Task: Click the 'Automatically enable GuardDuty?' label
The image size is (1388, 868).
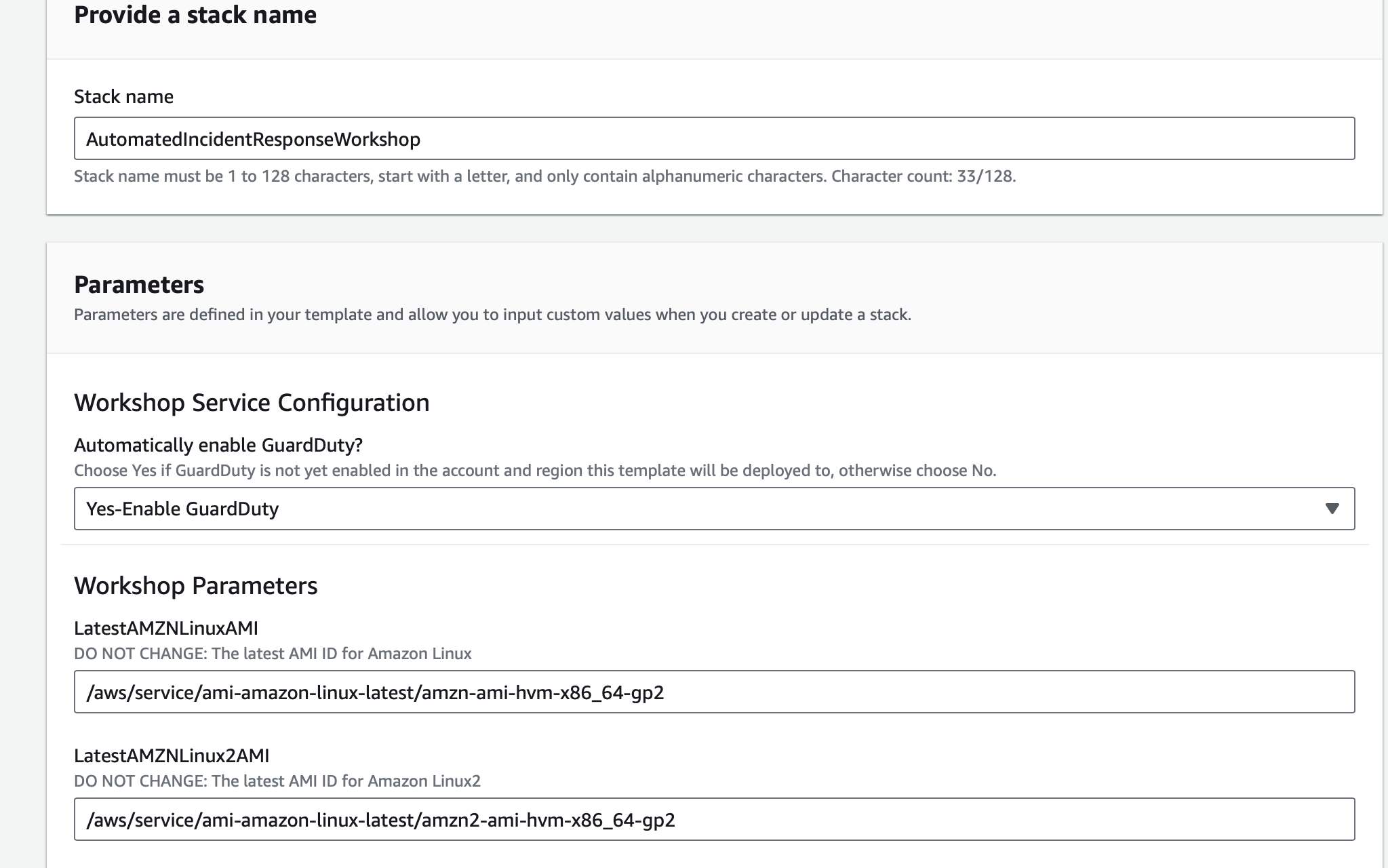Action: 218,445
